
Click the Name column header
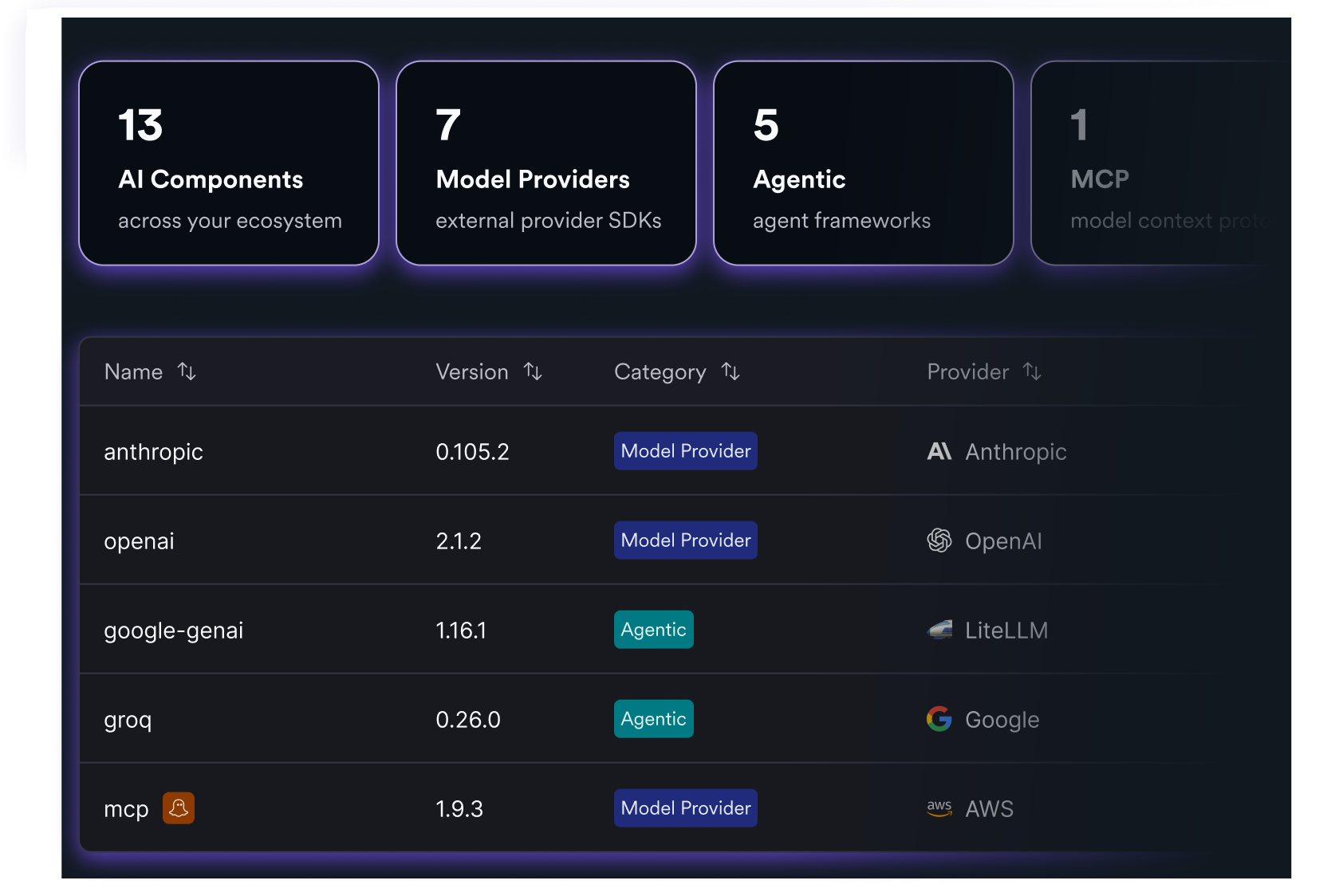coord(133,371)
